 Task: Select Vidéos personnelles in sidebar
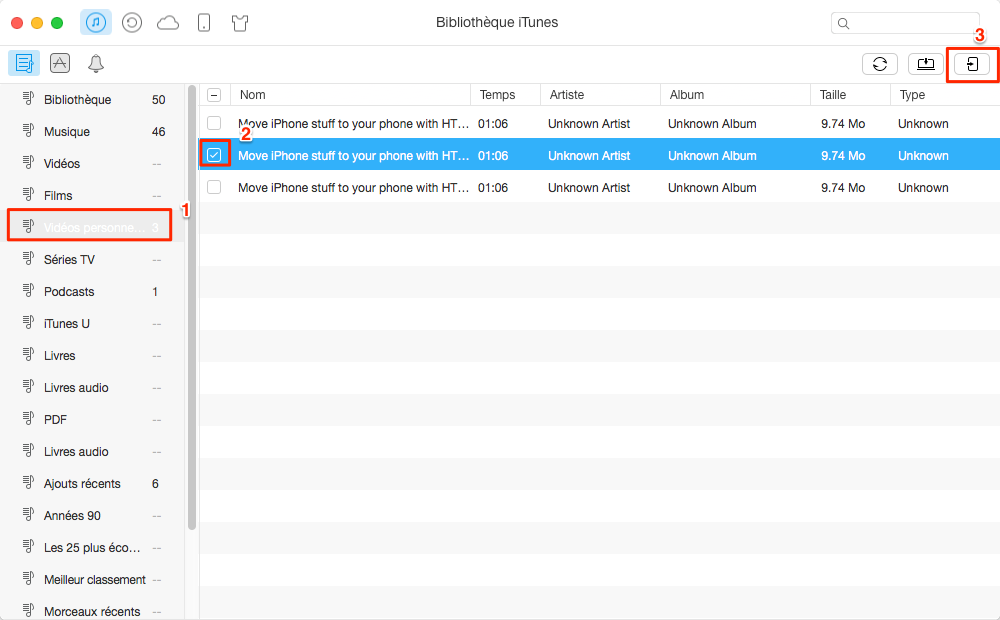92,227
